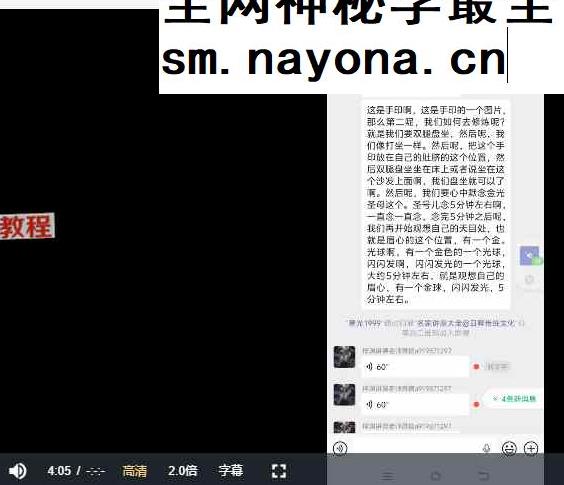Image resolution: width=564 pixels, height=485 pixels.
Task: Tap the partially visible third avatar
Action: (344, 427)
